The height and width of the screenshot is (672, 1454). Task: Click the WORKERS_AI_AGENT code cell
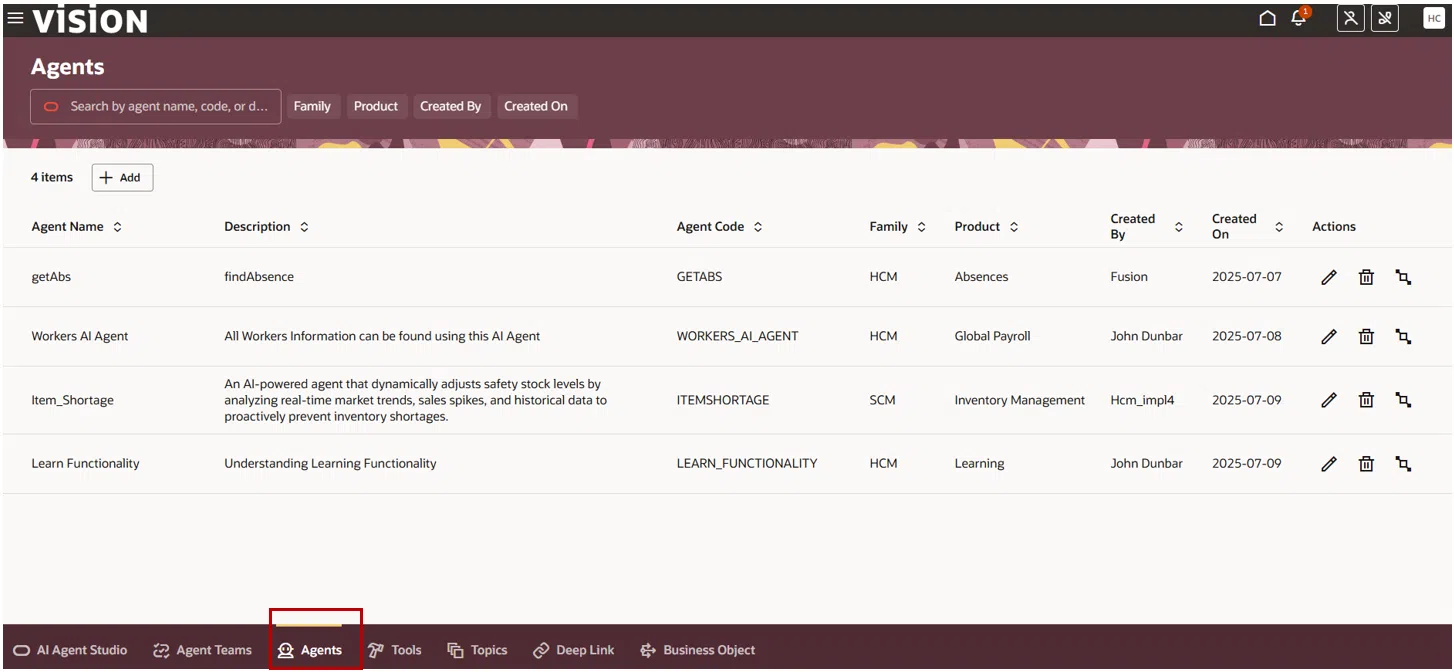click(x=737, y=337)
